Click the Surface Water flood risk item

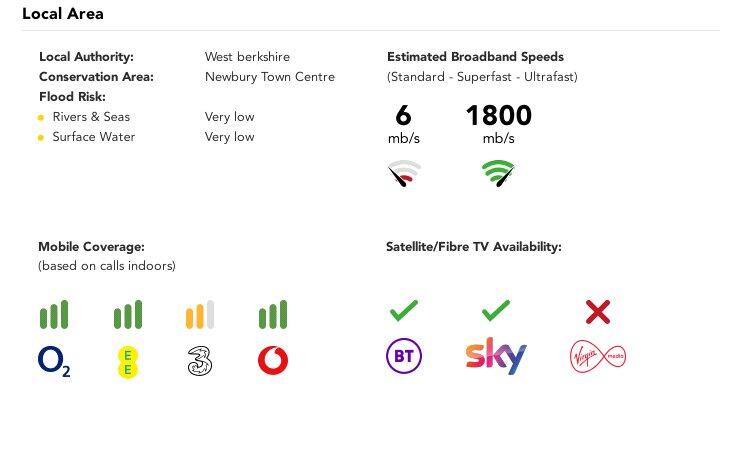94,137
